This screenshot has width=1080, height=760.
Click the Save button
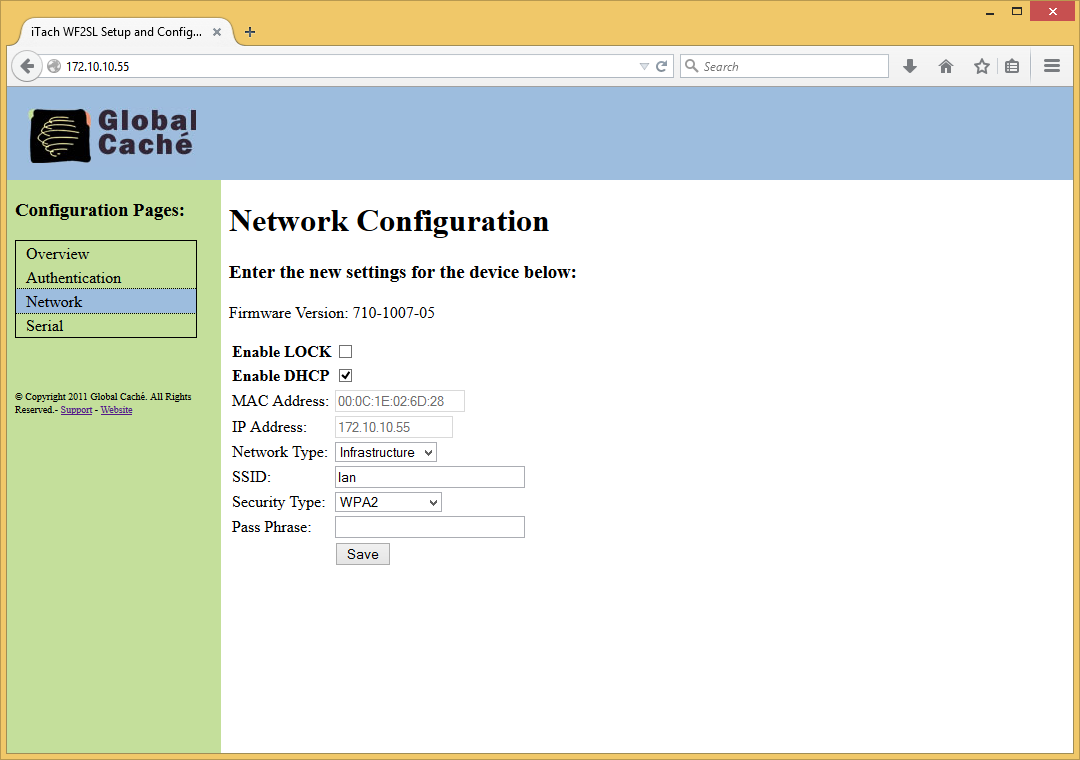point(363,554)
